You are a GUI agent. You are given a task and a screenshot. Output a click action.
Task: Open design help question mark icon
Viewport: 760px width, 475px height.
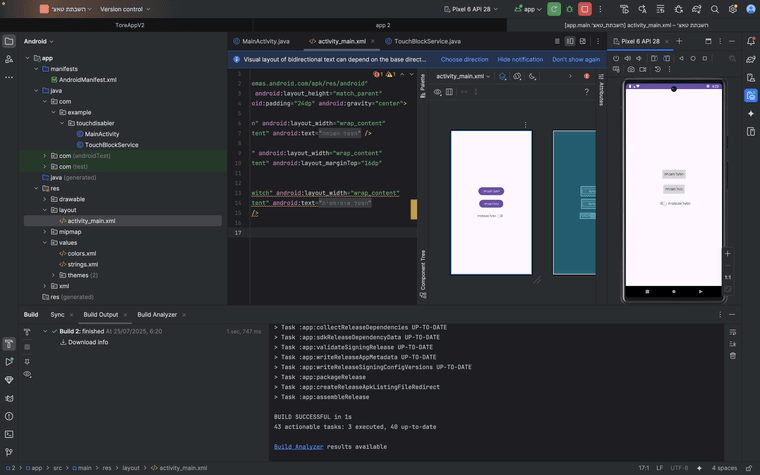click(x=586, y=92)
